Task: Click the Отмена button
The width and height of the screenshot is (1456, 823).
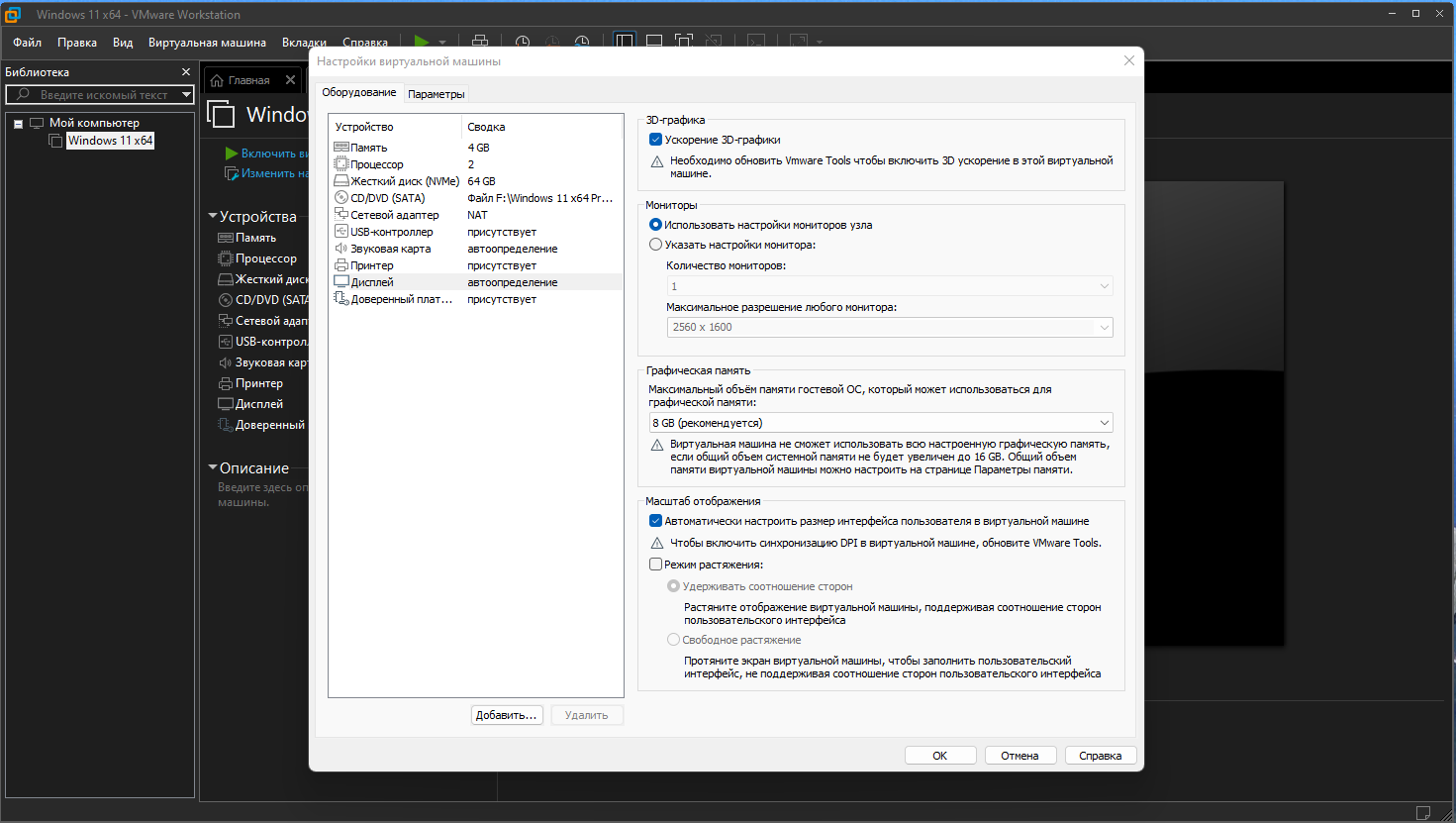Action: pos(1019,756)
